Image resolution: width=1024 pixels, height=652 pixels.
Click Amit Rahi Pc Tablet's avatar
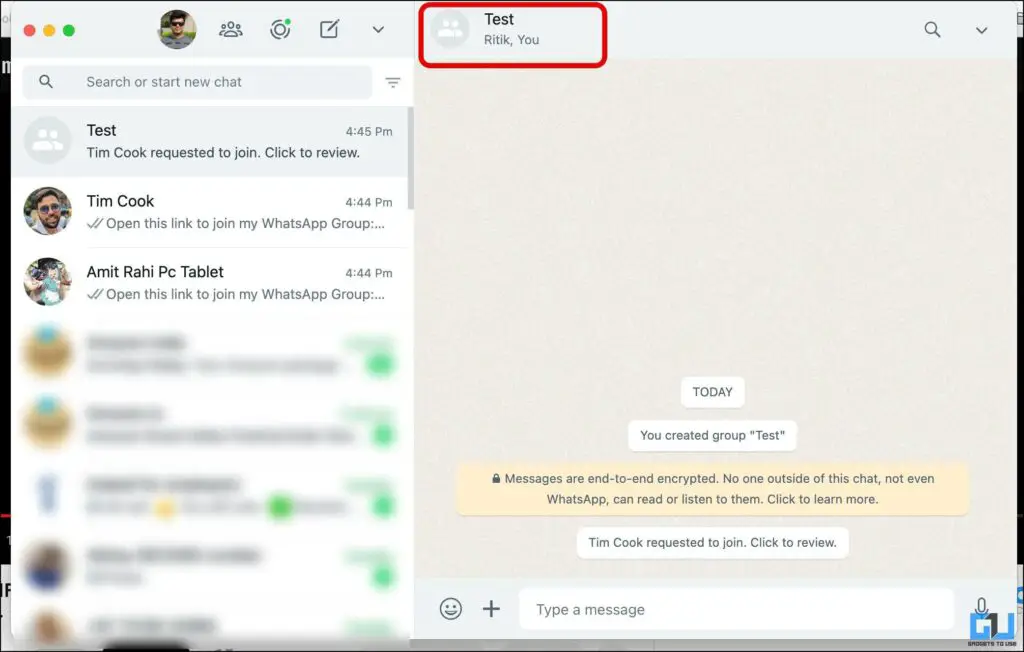(x=48, y=282)
